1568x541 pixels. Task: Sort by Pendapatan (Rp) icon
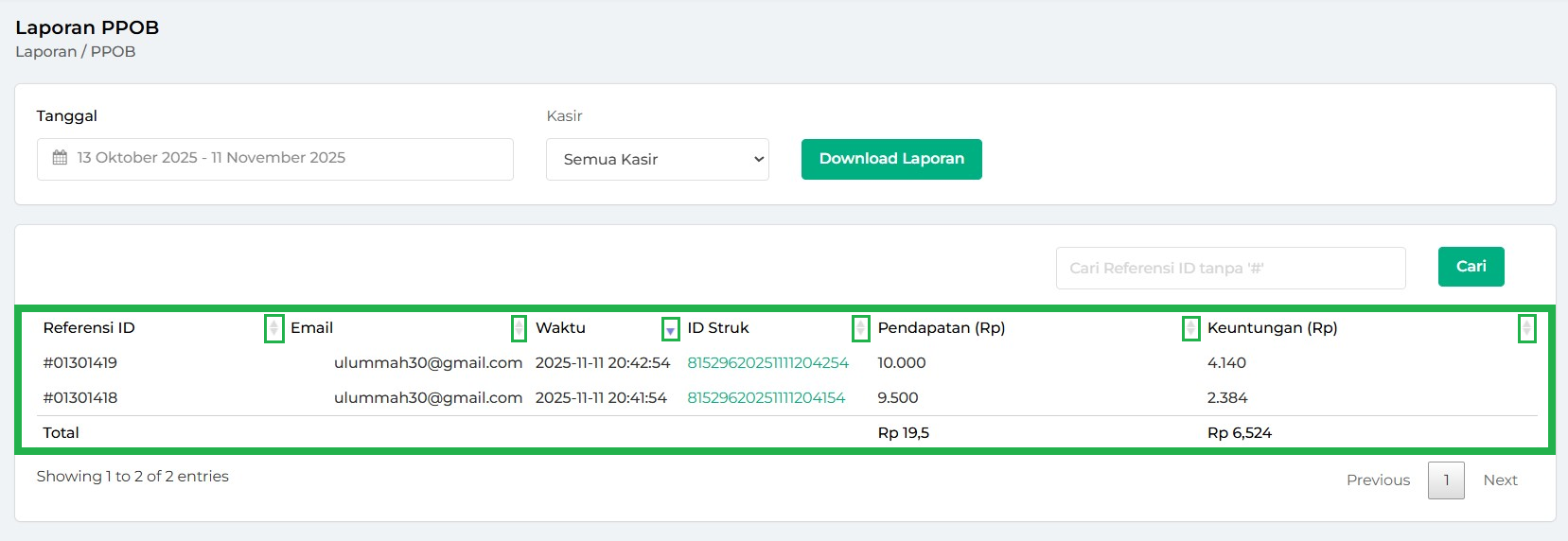pos(1190,328)
